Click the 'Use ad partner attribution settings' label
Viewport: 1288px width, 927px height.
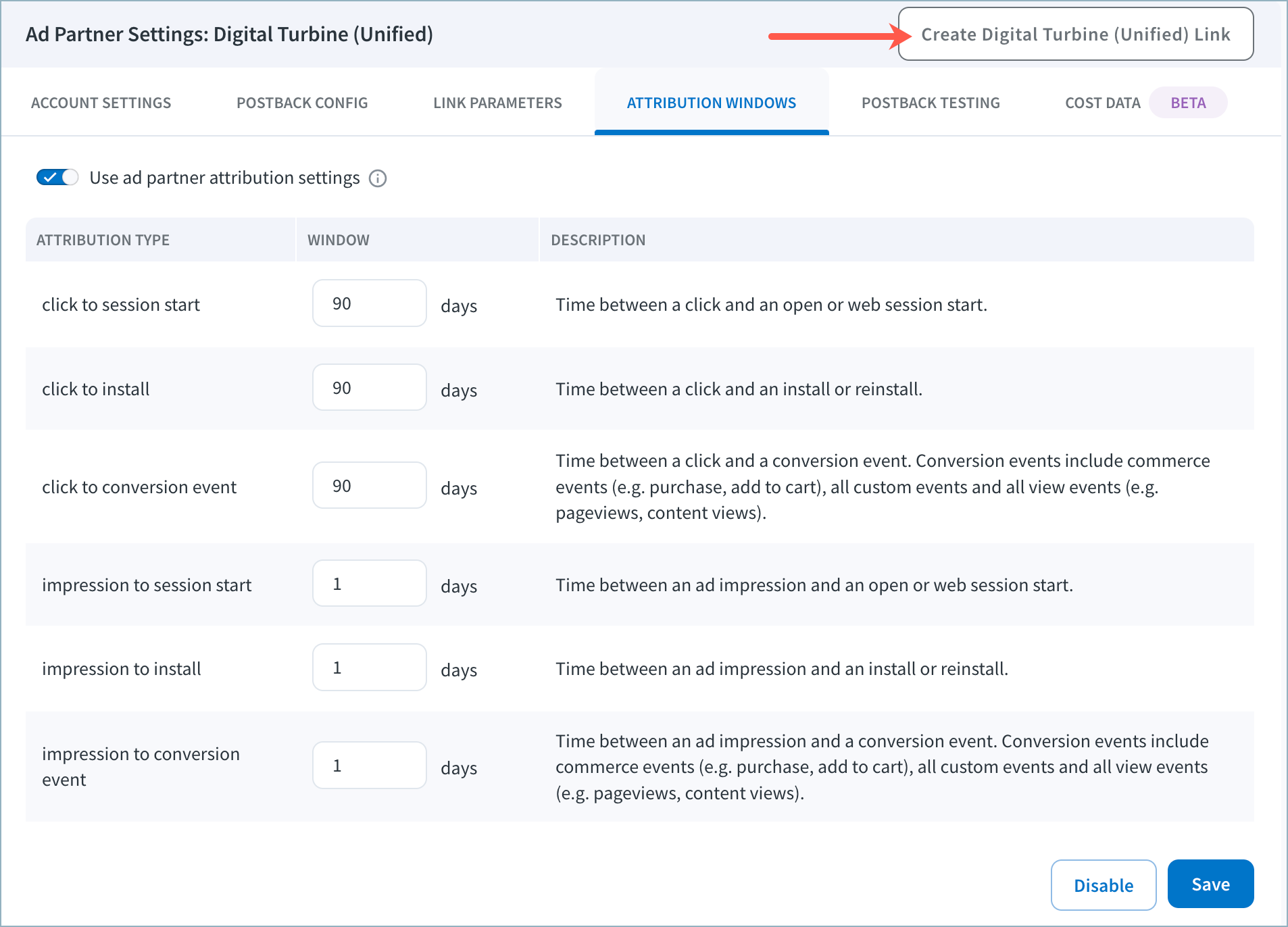[224, 178]
